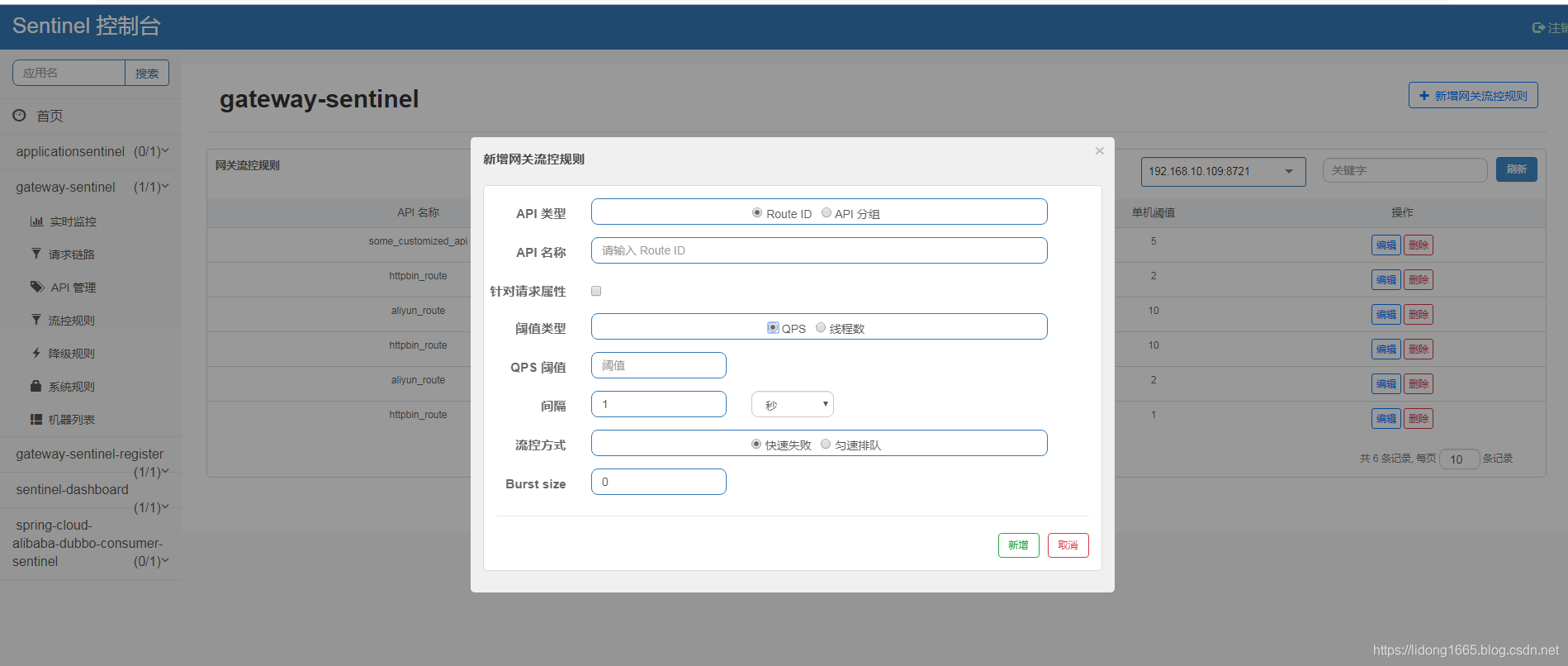
Task: Expand the sentinel-dashboard app chevron
Action: click(x=165, y=507)
